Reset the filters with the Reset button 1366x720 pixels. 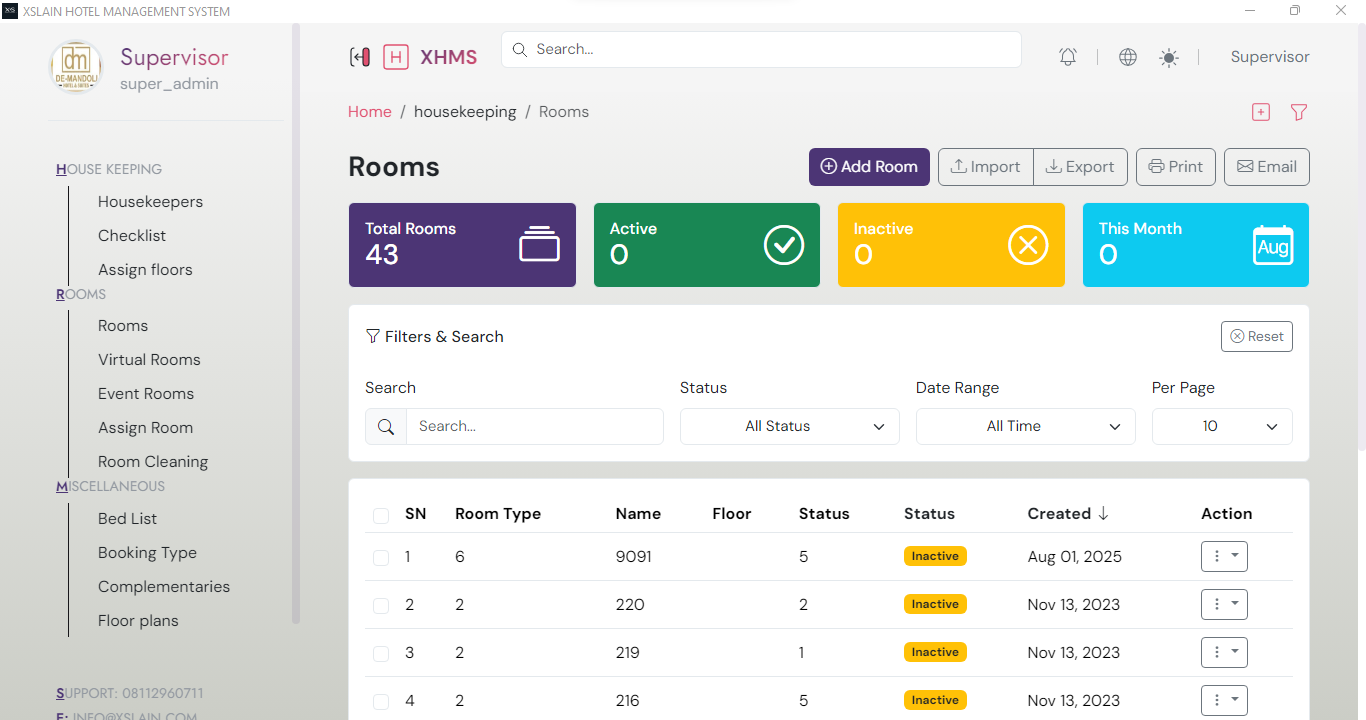pos(1256,336)
